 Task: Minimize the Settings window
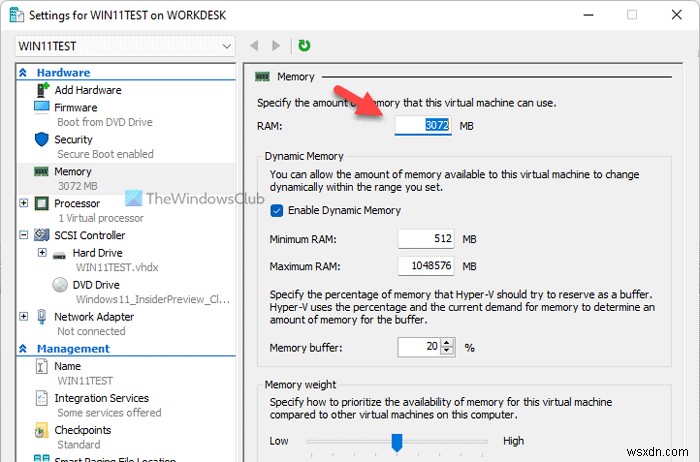click(x=589, y=15)
